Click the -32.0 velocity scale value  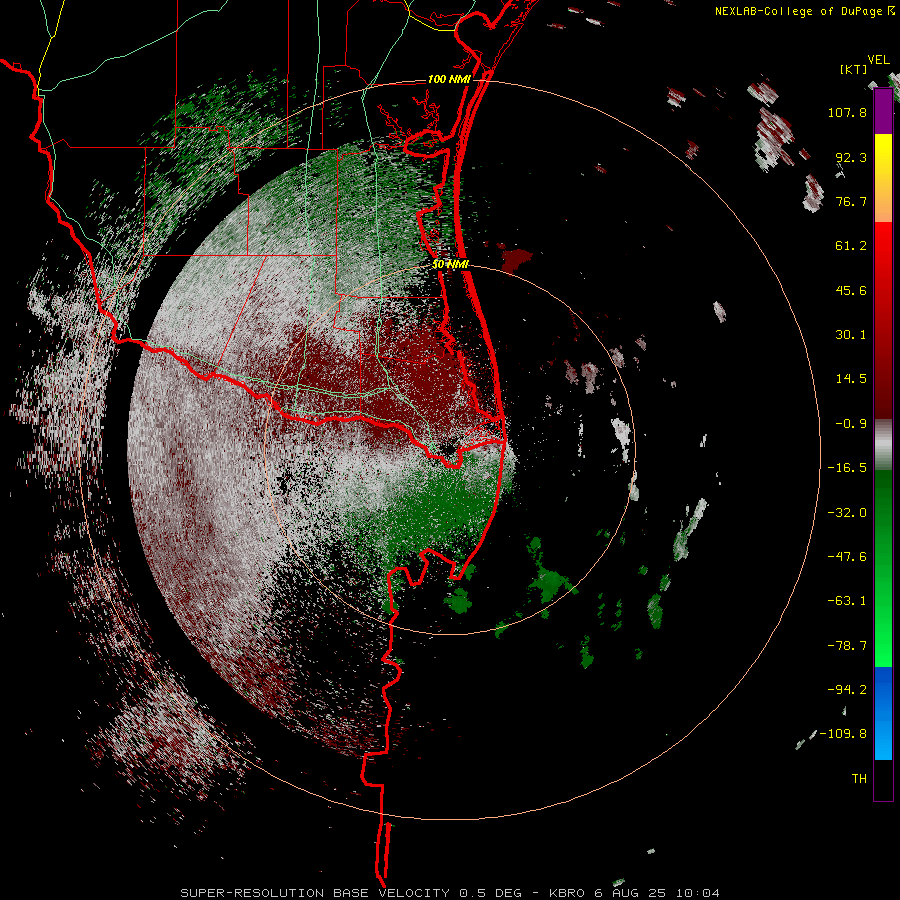click(847, 513)
